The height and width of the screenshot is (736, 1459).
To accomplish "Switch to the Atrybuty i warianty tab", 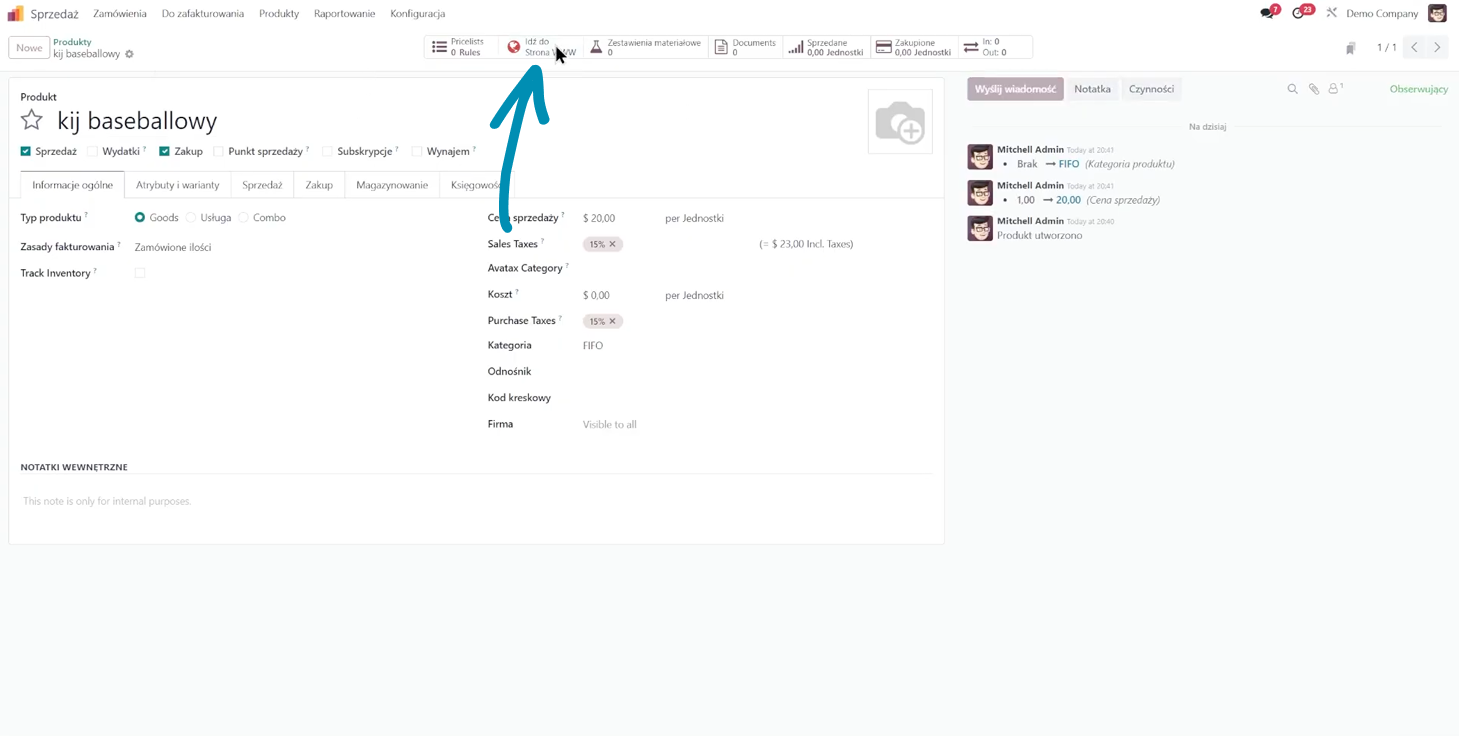I will pos(177,185).
